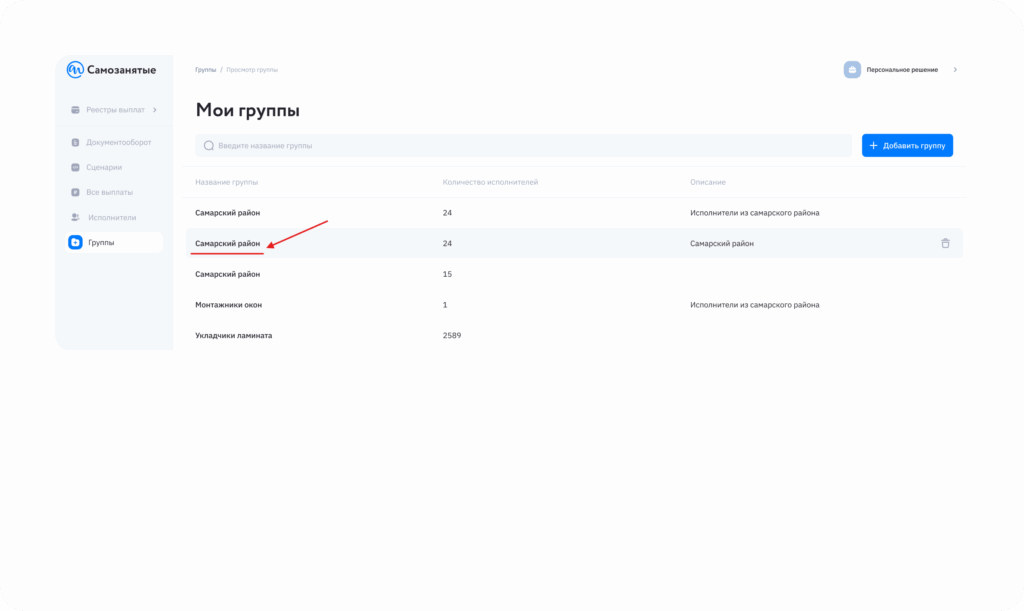1024x611 pixels.
Task: Click the Персональное решение profile icon
Action: [x=852, y=70]
